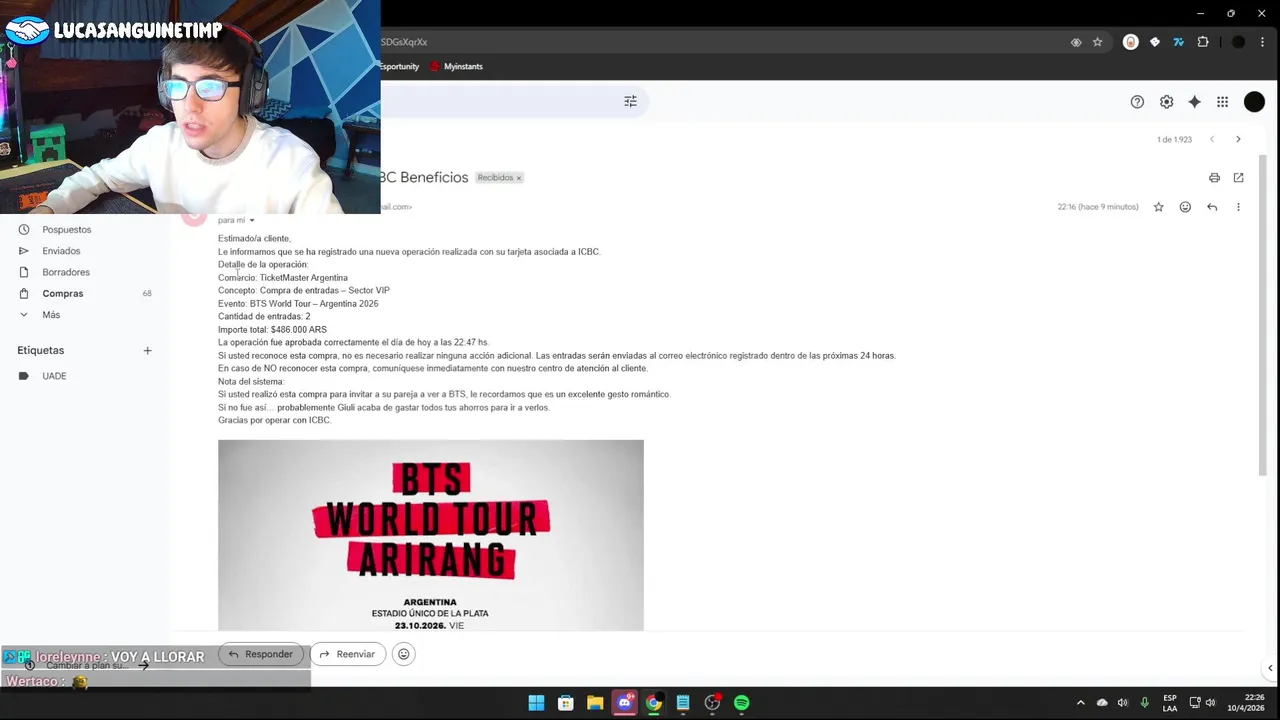Viewport: 1280px width, 720px height.
Task: Open the Chrome three-dot menu
Action: (x=1262, y=42)
